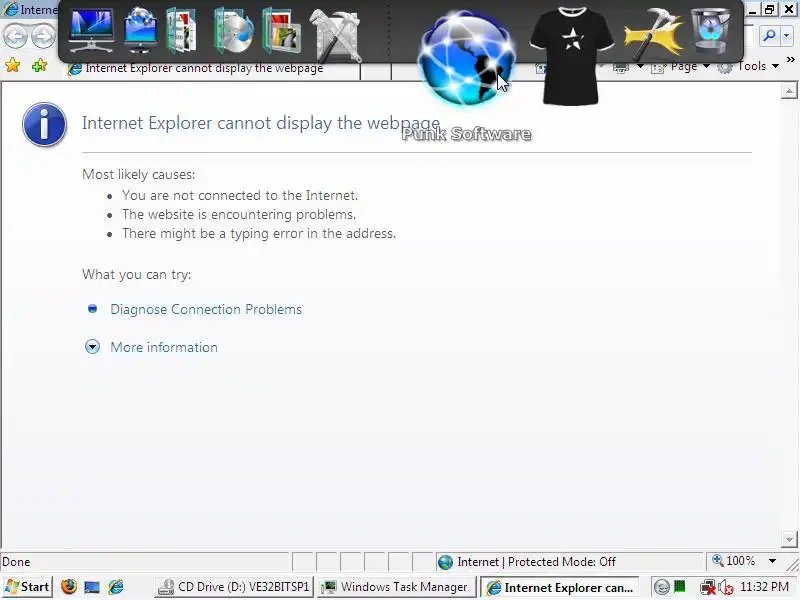Click 'There might be a typing error in the address.'
Viewport: 800px width, 600px height.
tap(259, 234)
